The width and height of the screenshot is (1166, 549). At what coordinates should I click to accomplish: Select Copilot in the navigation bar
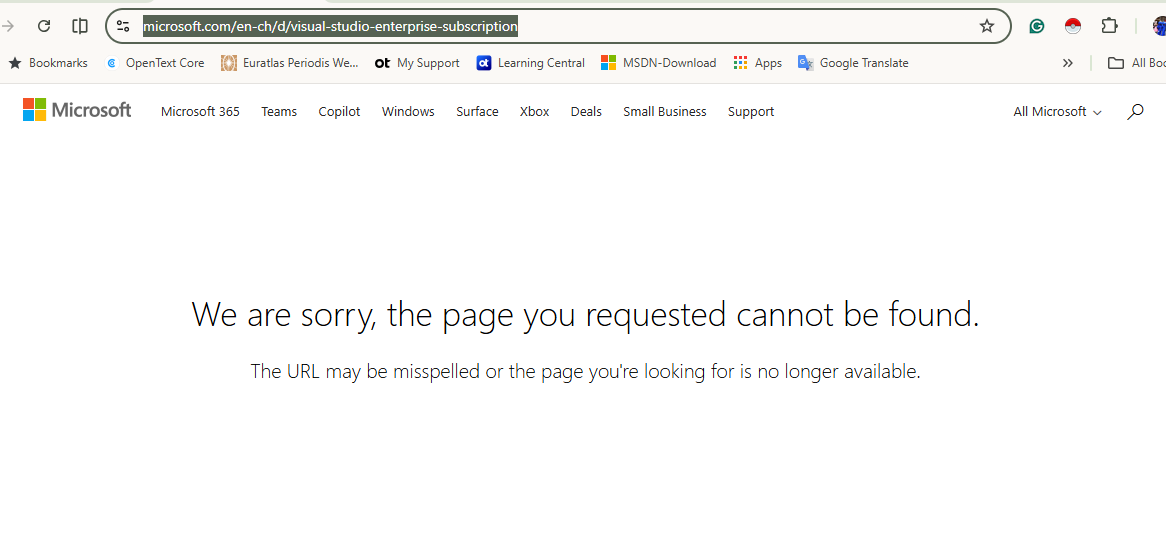click(339, 112)
